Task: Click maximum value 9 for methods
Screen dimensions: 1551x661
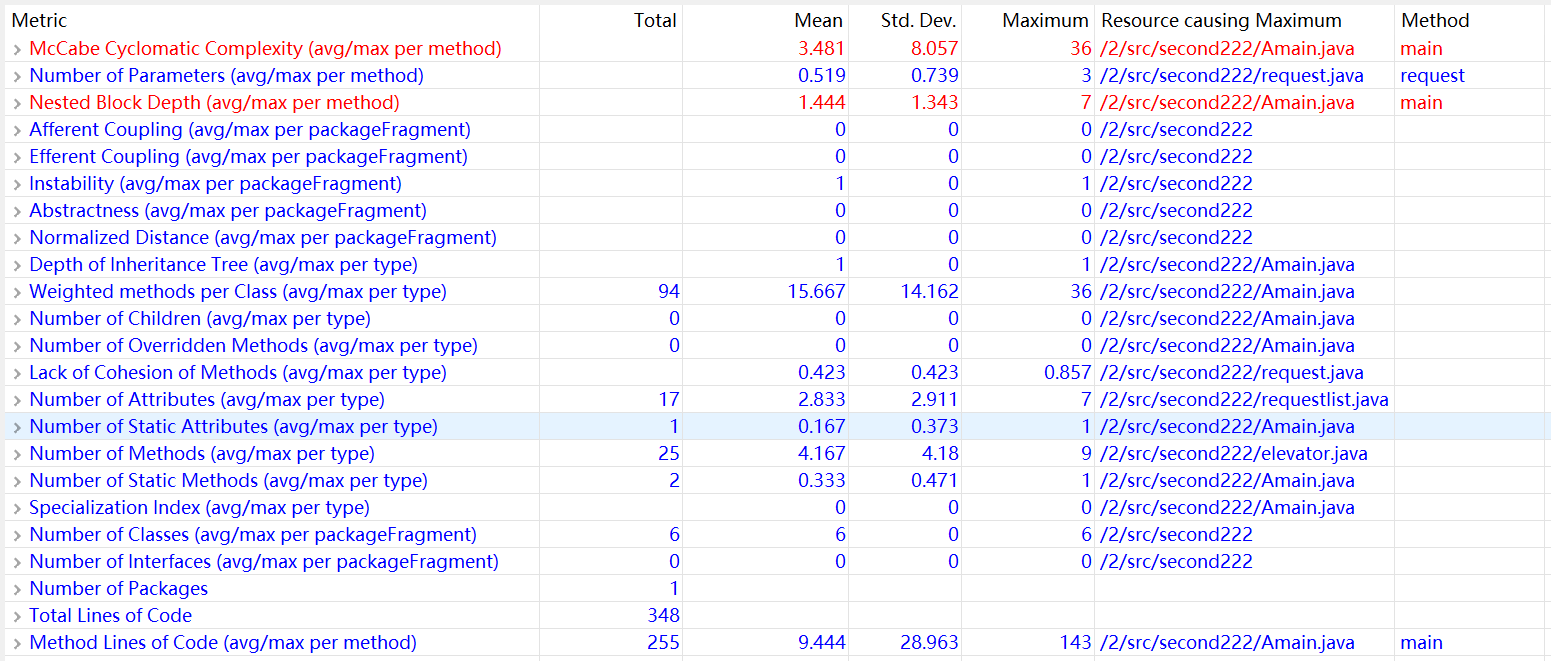Action: point(1086,453)
